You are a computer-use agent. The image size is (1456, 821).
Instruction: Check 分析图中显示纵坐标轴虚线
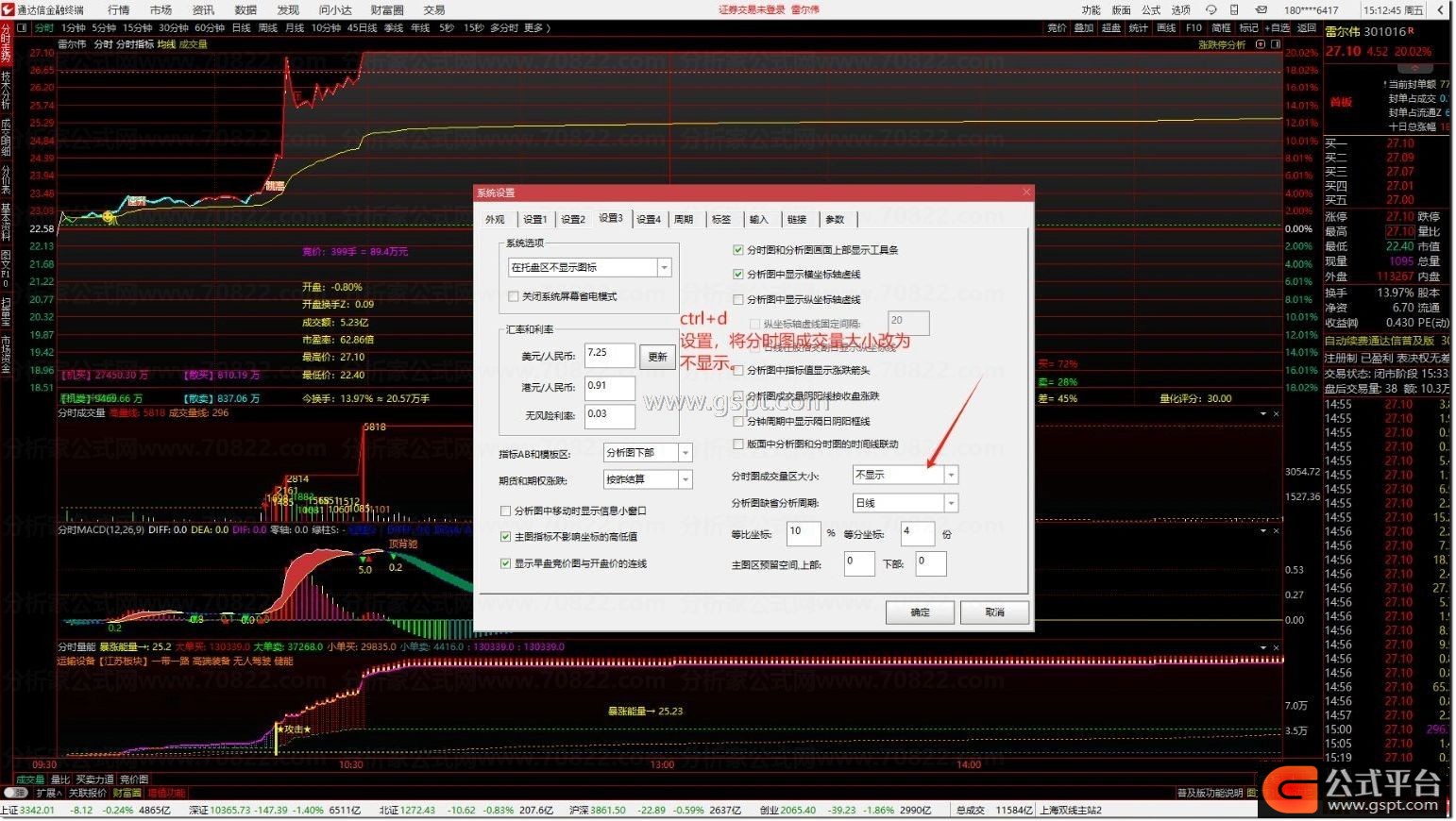(738, 299)
